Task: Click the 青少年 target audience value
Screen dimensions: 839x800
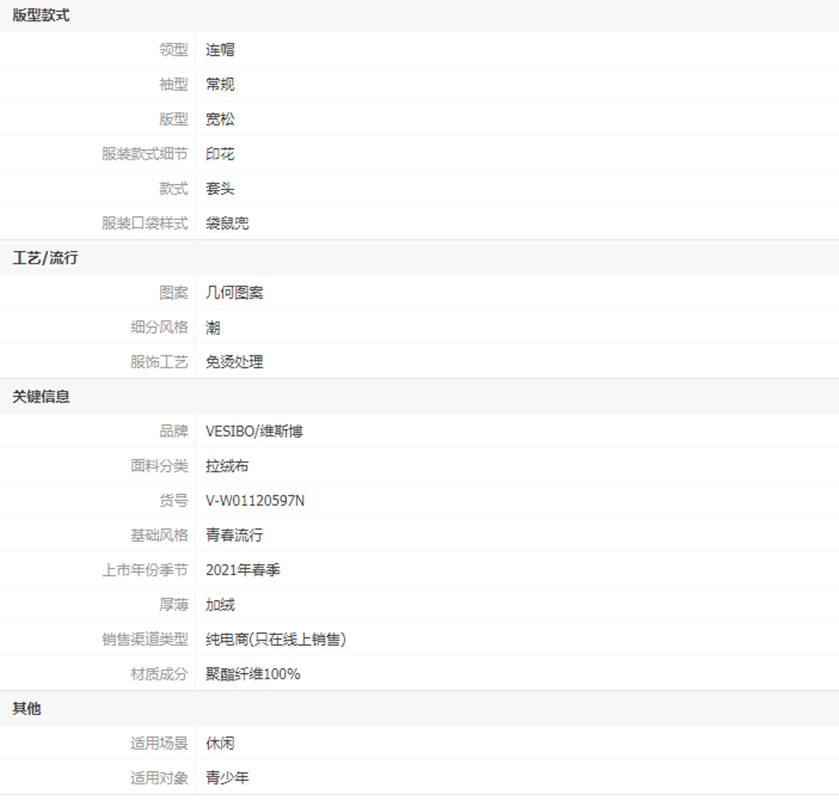Action: (x=227, y=778)
